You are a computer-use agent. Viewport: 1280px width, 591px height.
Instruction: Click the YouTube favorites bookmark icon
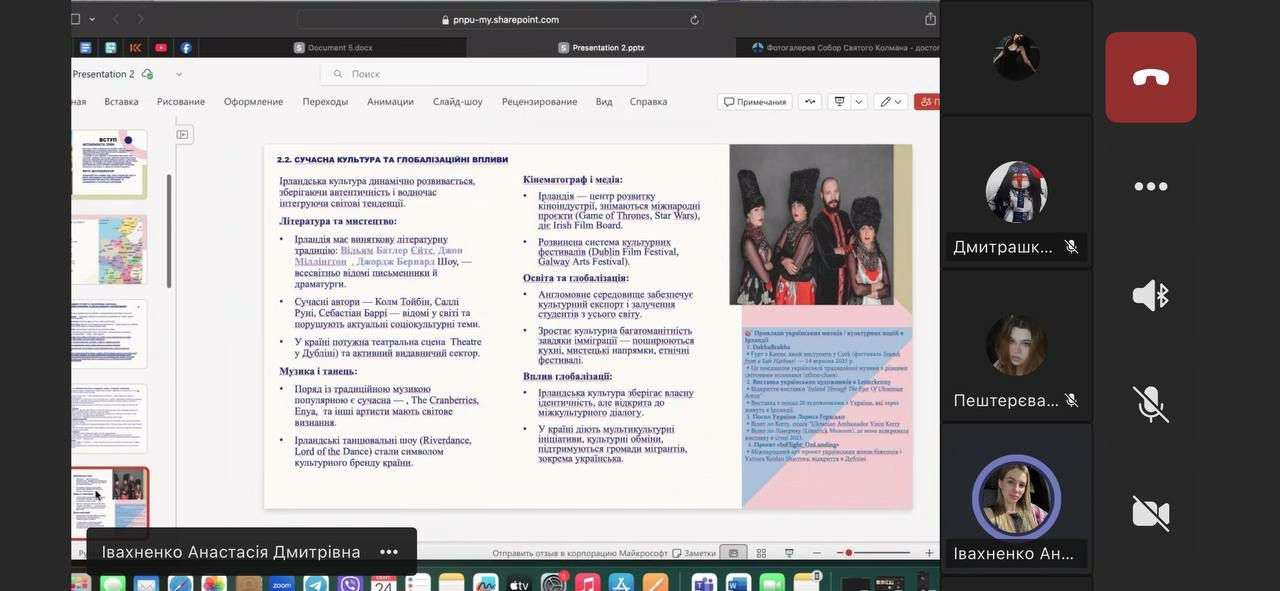(161, 47)
